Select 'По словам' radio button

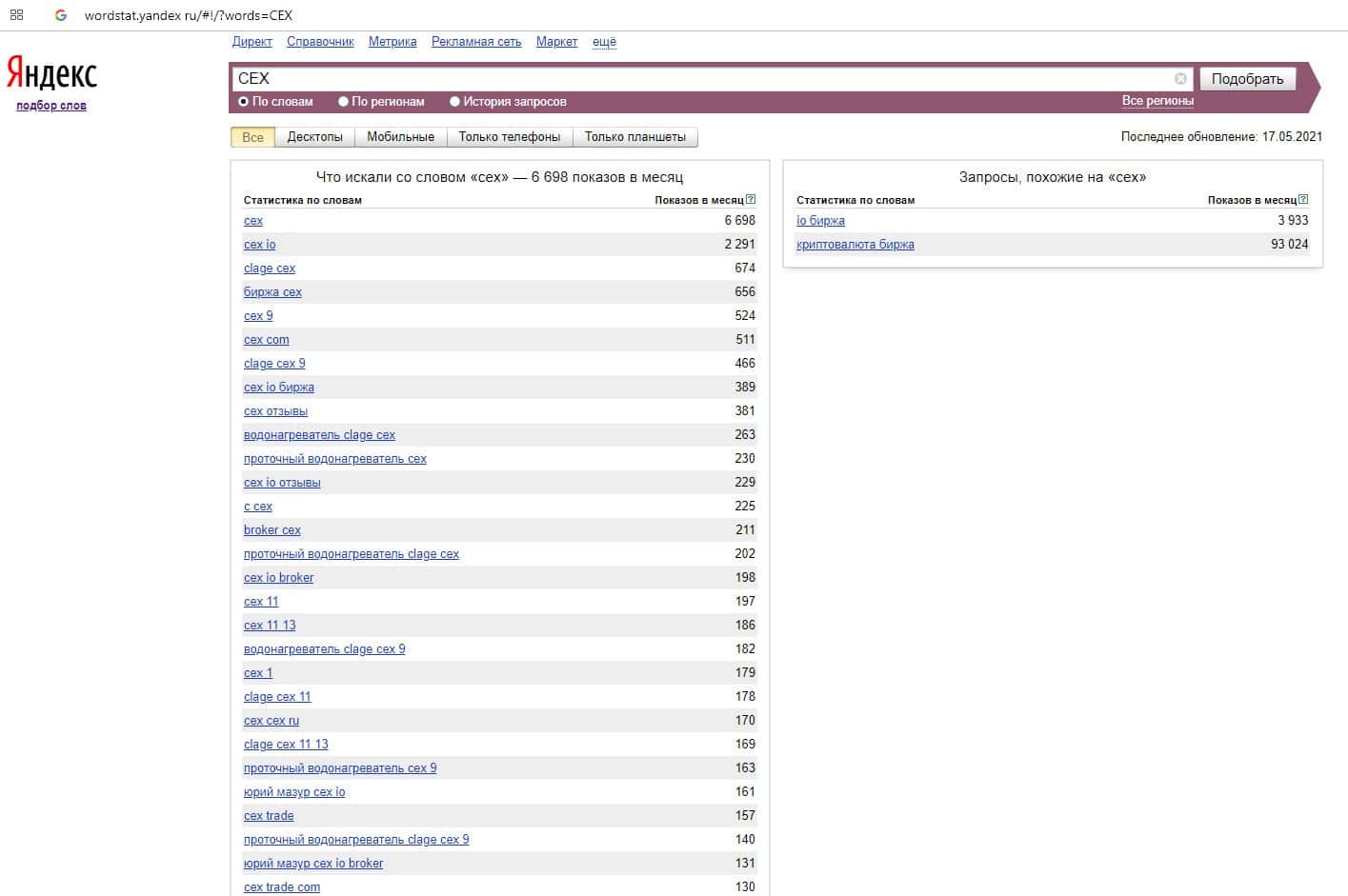(244, 102)
